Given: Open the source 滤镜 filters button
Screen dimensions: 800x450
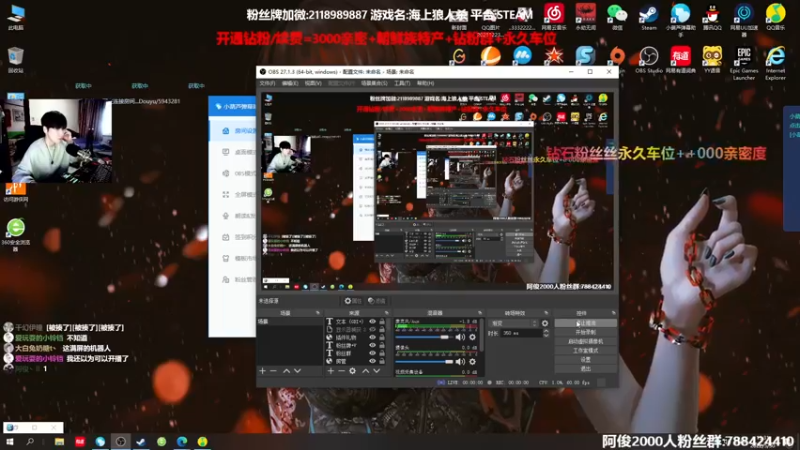Looking at the screenshot, I should point(377,301).
